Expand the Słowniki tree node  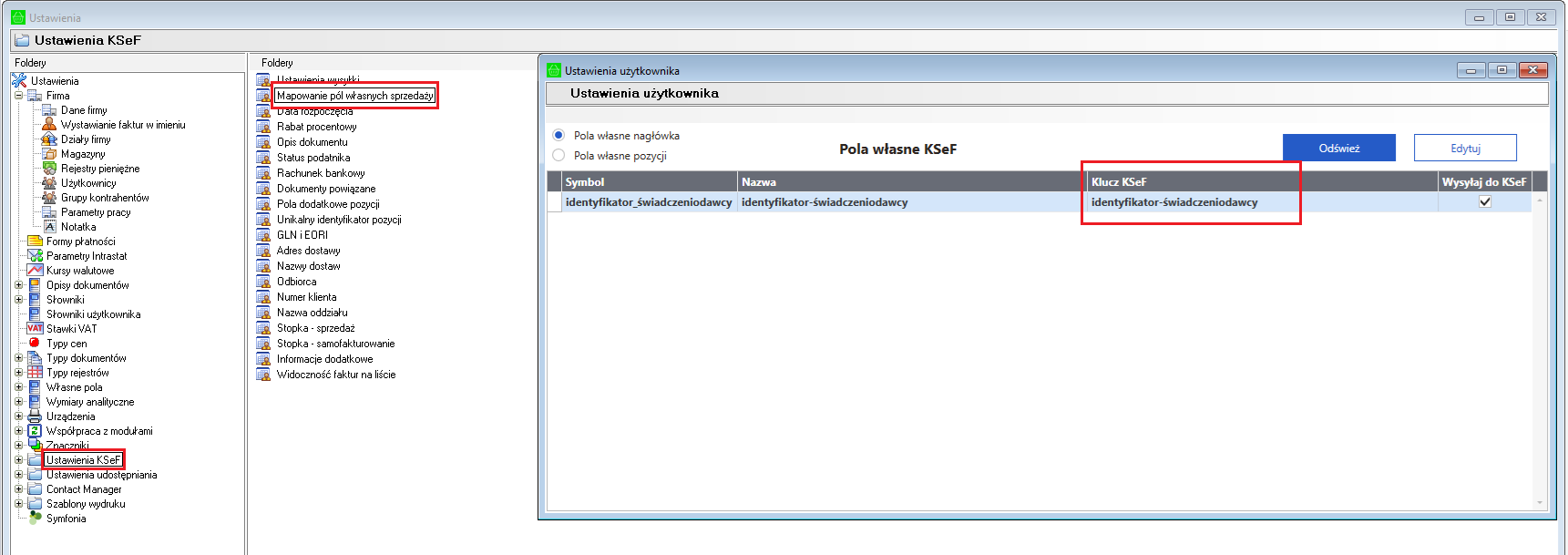tap(18, 300)
